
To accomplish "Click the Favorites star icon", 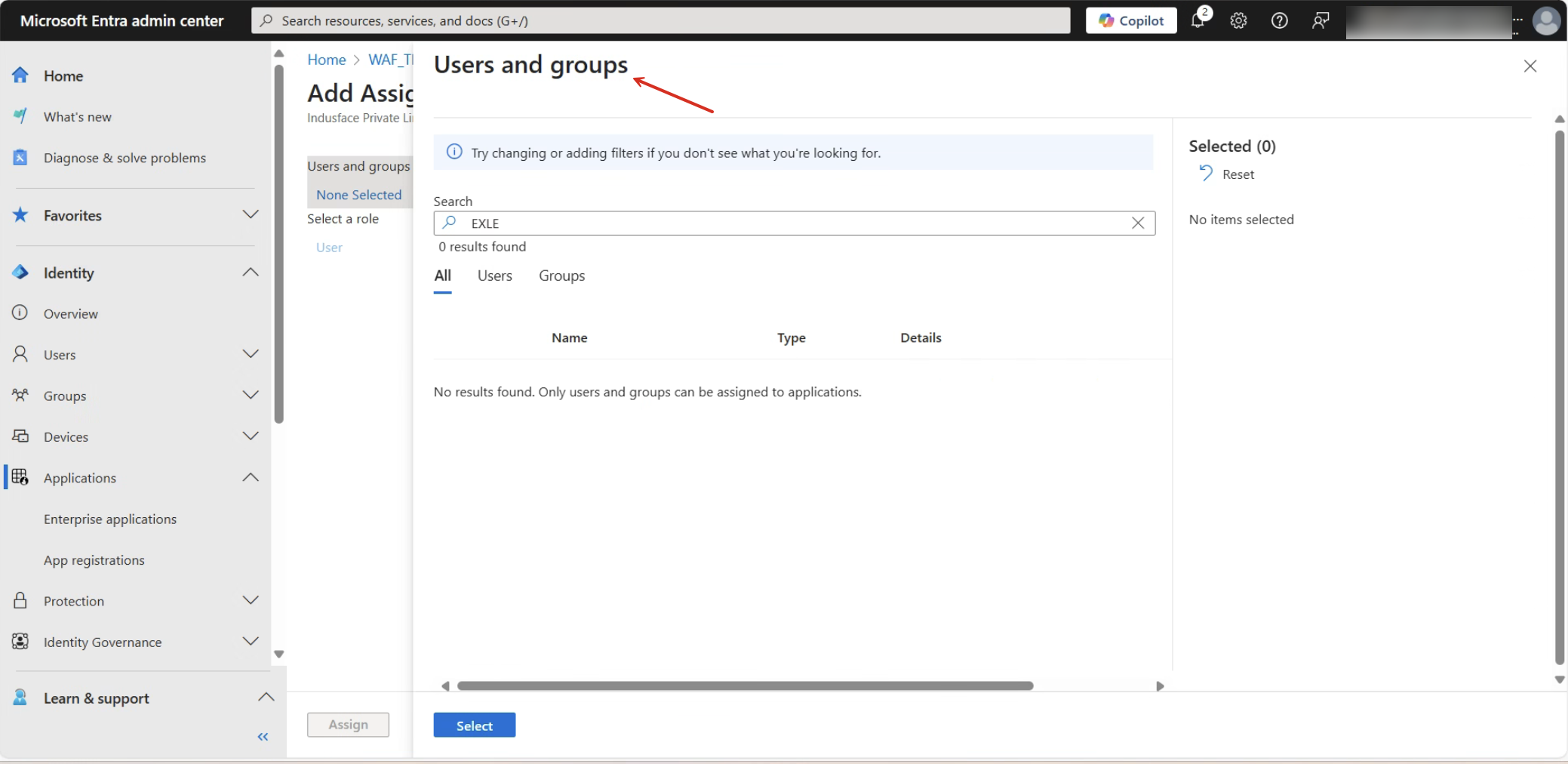I will point(20,215).
